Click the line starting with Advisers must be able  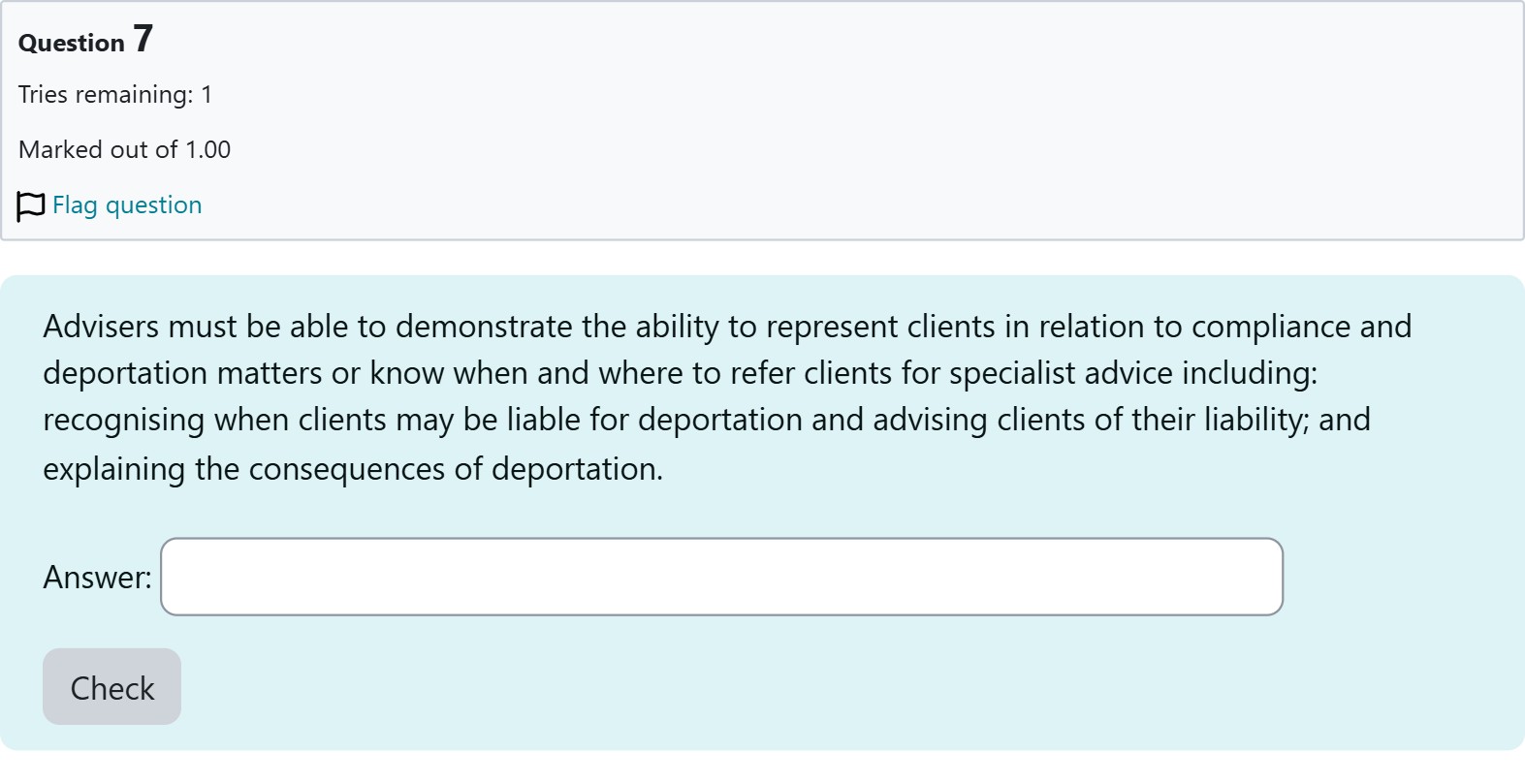[x=727, y=327]
